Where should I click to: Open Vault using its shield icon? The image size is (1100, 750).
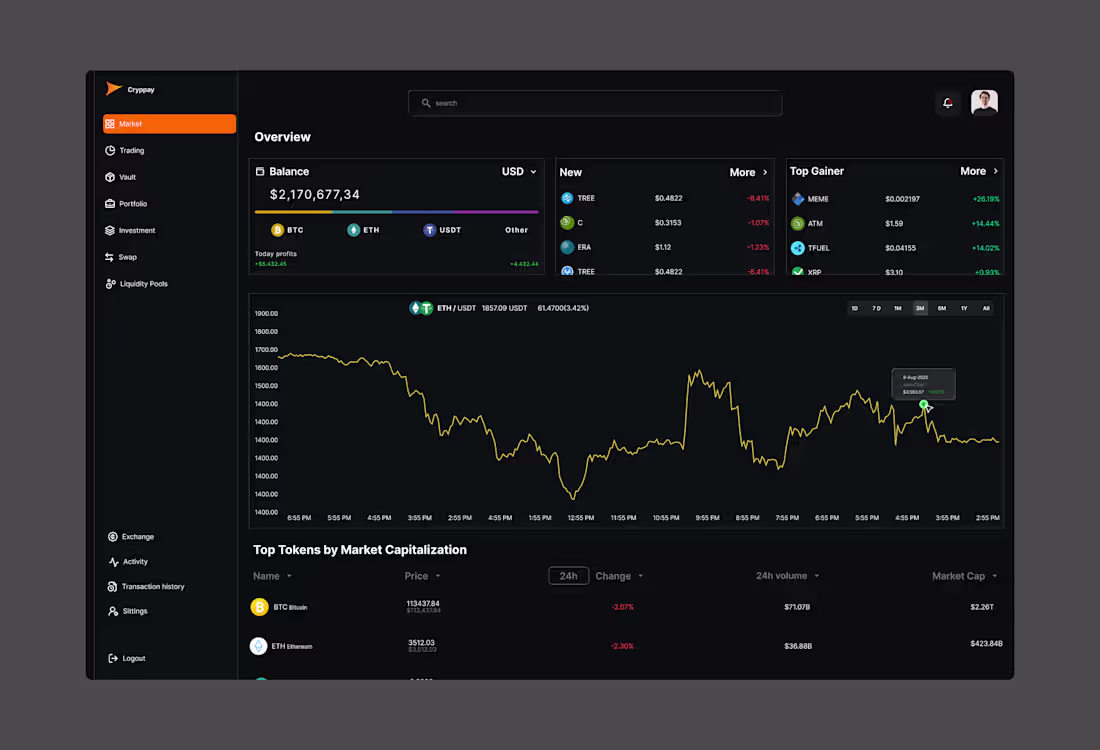[112, 177]
